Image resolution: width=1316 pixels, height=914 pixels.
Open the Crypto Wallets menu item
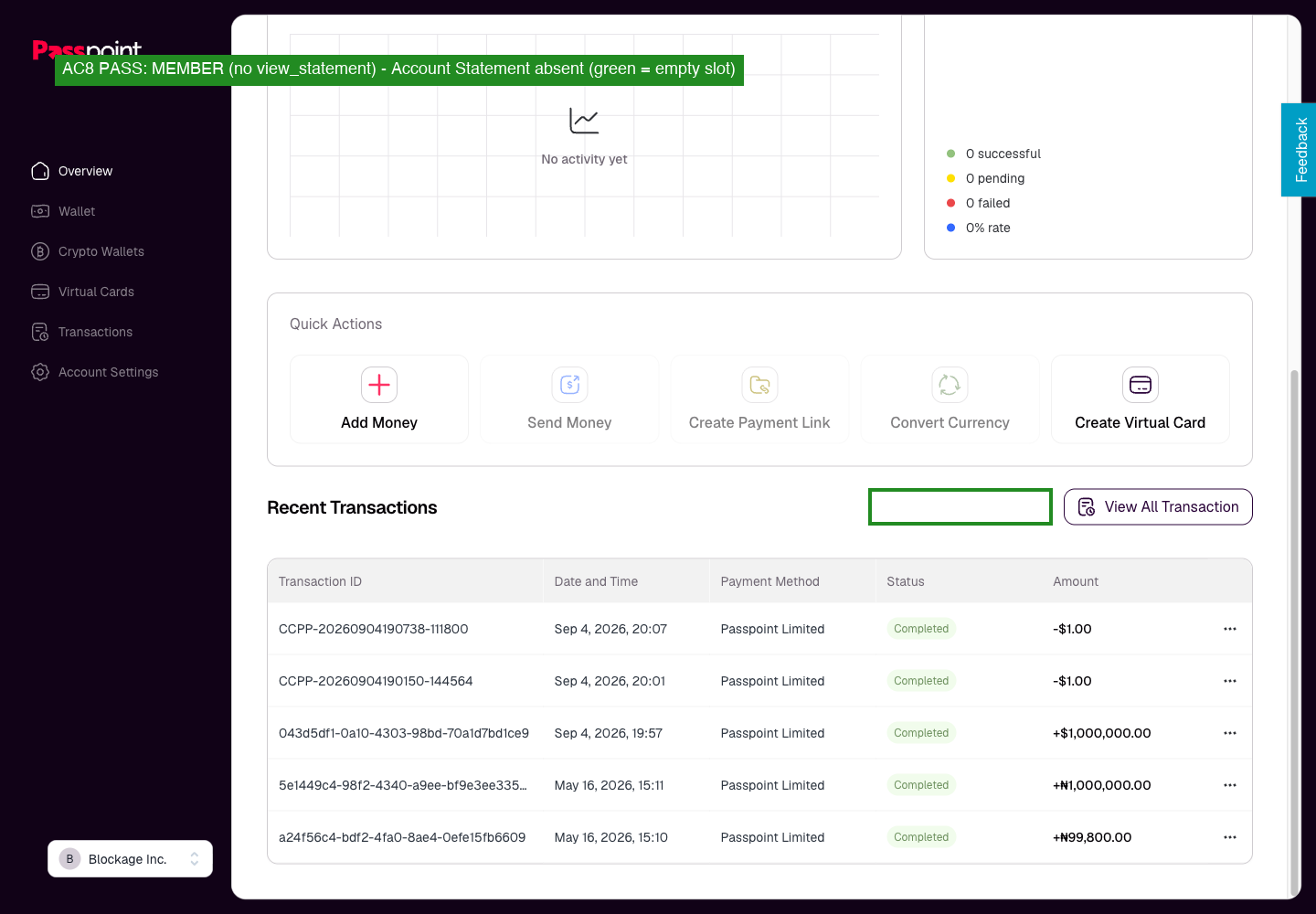tap(101, 251)
